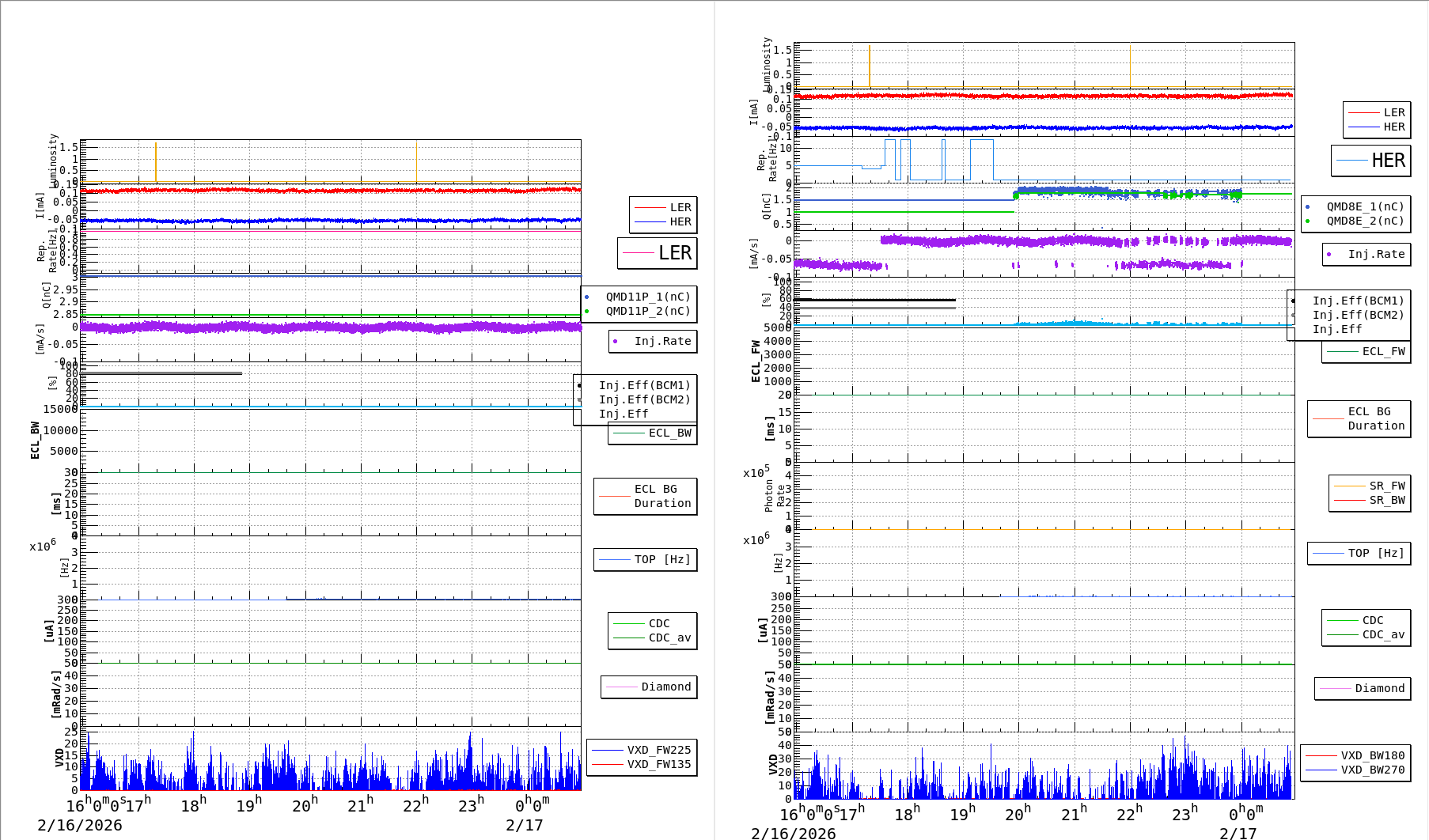Click the ECL_FW legend entry
Viewport: 1429px width, 840px height.
pos(1366,352)
